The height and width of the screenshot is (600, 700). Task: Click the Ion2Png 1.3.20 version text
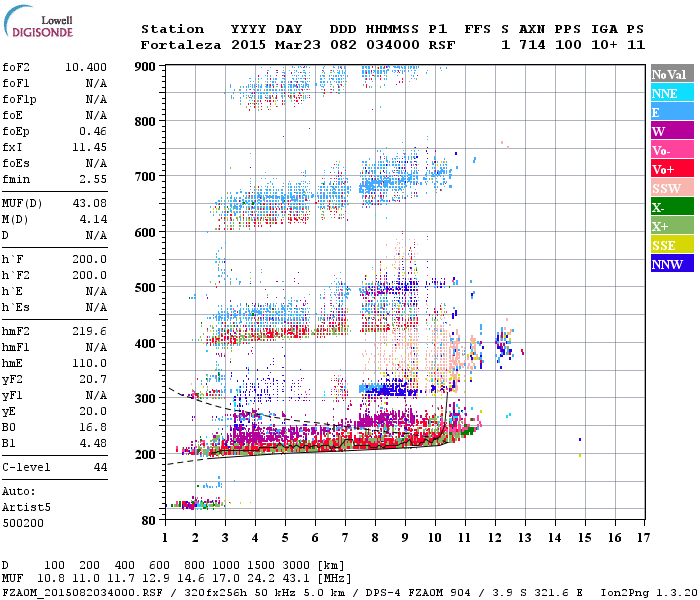[x=649, y=592]
